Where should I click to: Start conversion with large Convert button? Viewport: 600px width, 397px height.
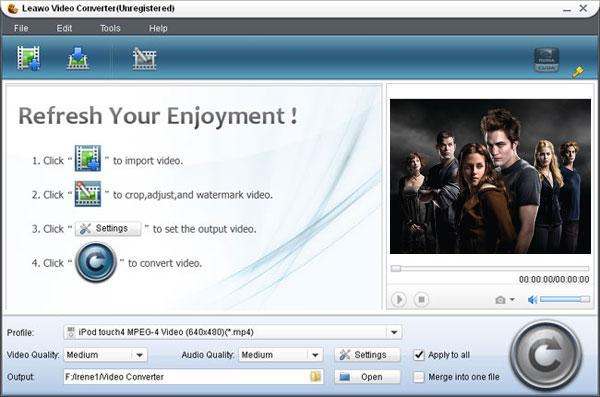[546, 356]
